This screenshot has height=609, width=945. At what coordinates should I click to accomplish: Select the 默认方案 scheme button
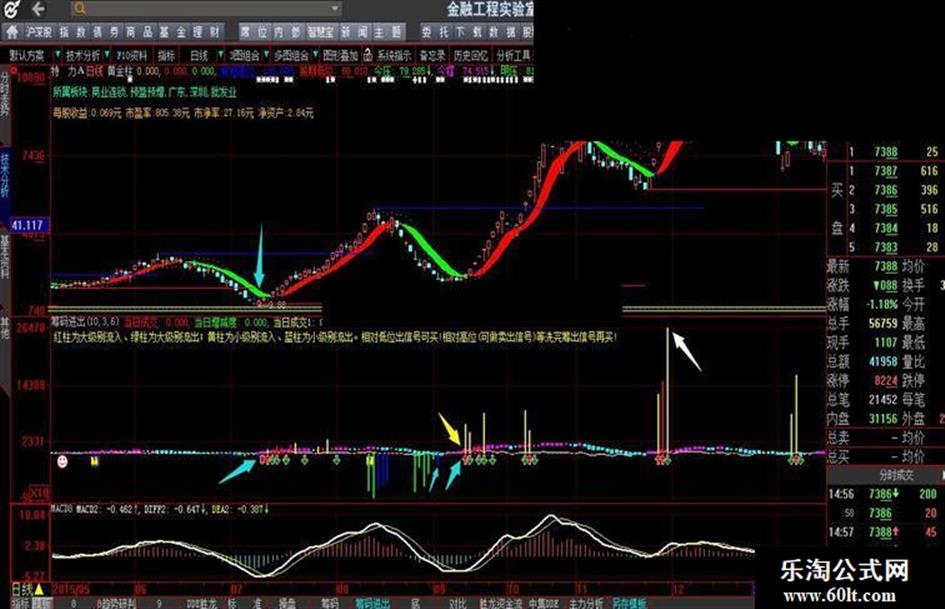point(27,55)
